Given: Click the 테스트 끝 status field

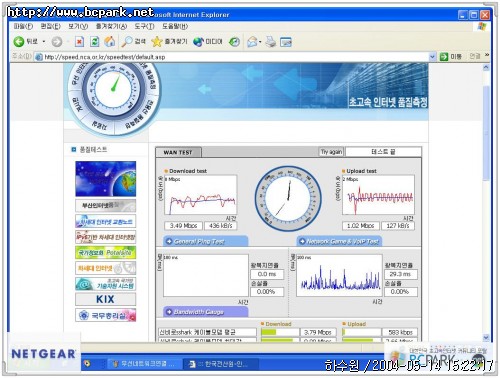Looking at the screenshot, I should [x=383, y=152].
